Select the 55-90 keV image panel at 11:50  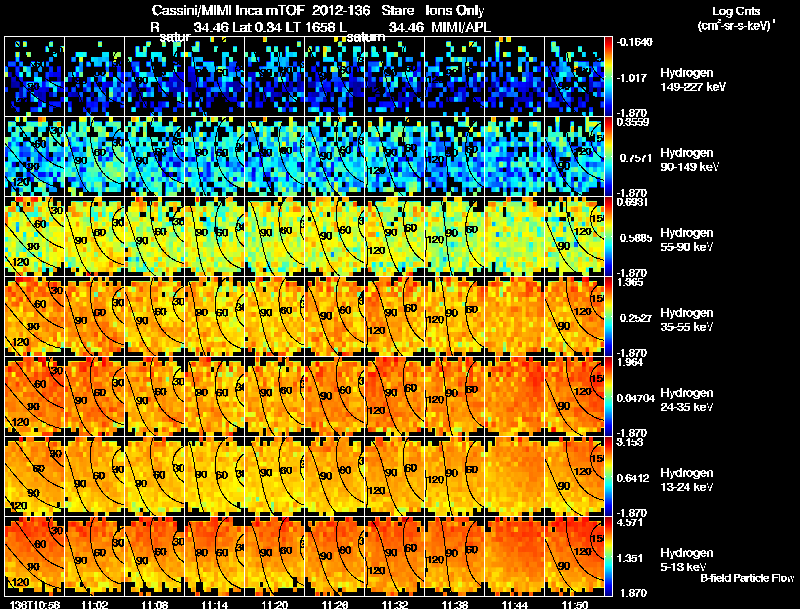tap(574, 236)
